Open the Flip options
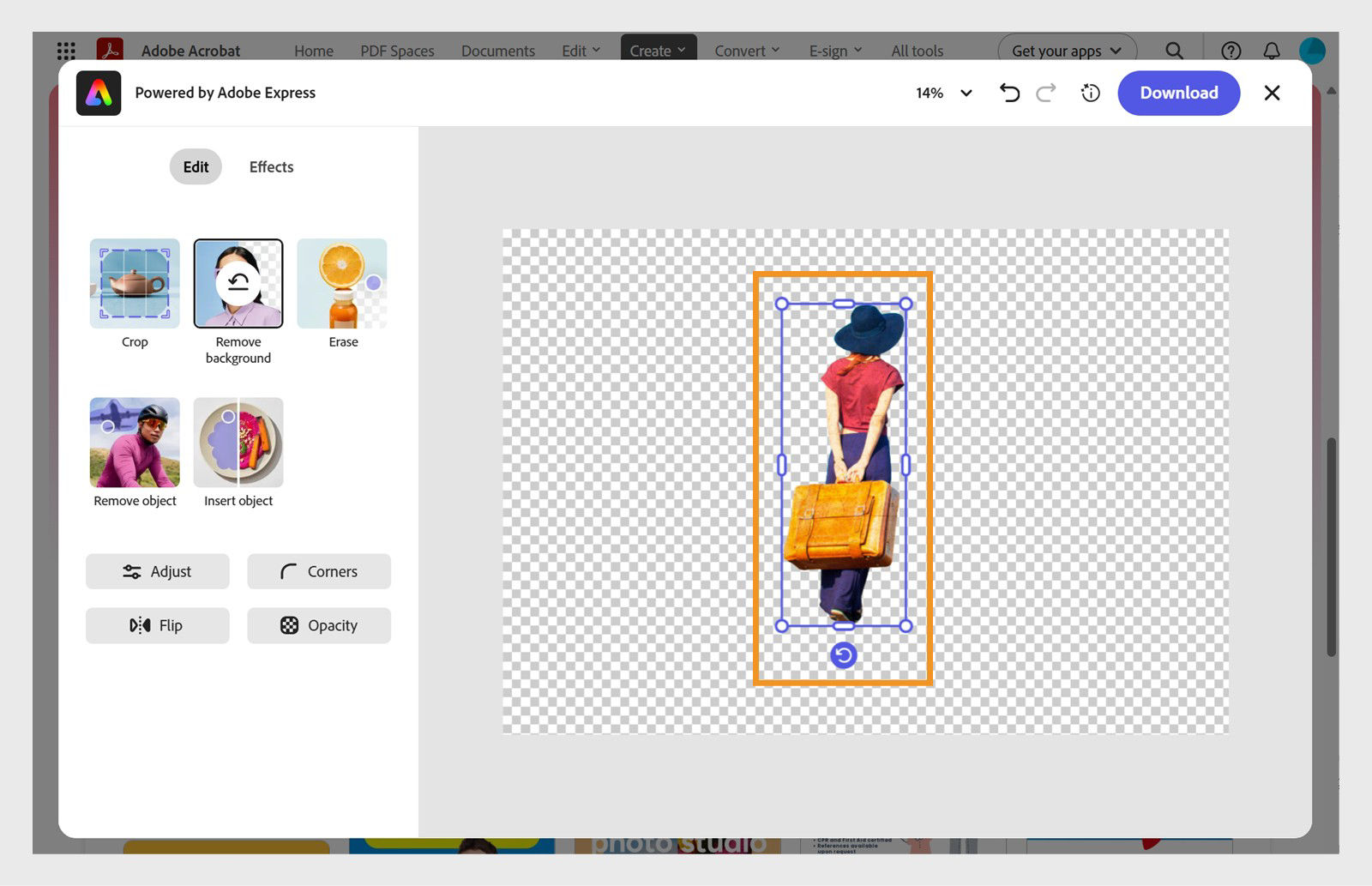 tap(157, 625)
